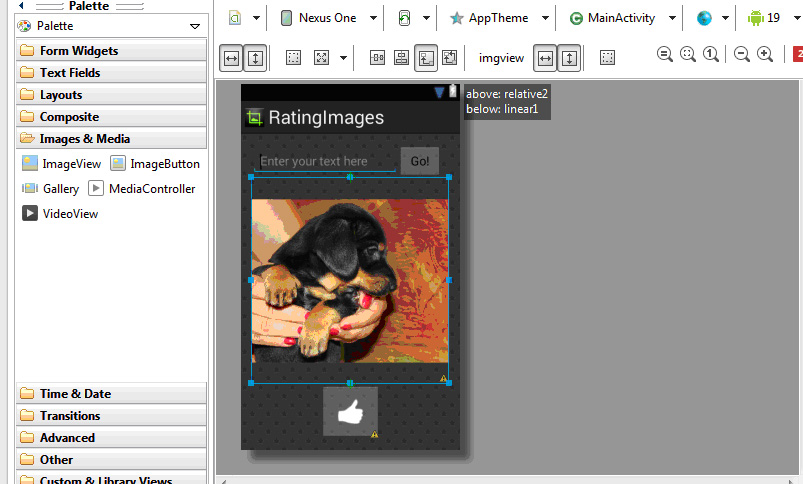The width and height of the screenshot is (803, 484).
Task: Expand the Advanced palette category
Action: [x=112, y=437]
